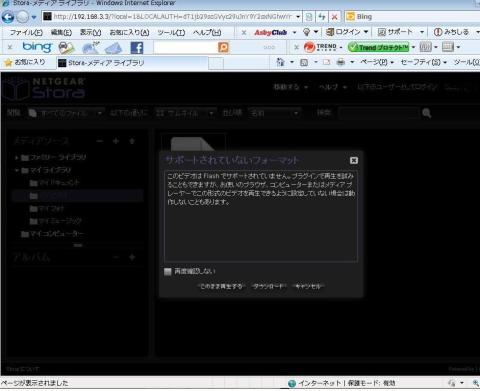Click the minus icon in media sources header

[100, 141]
